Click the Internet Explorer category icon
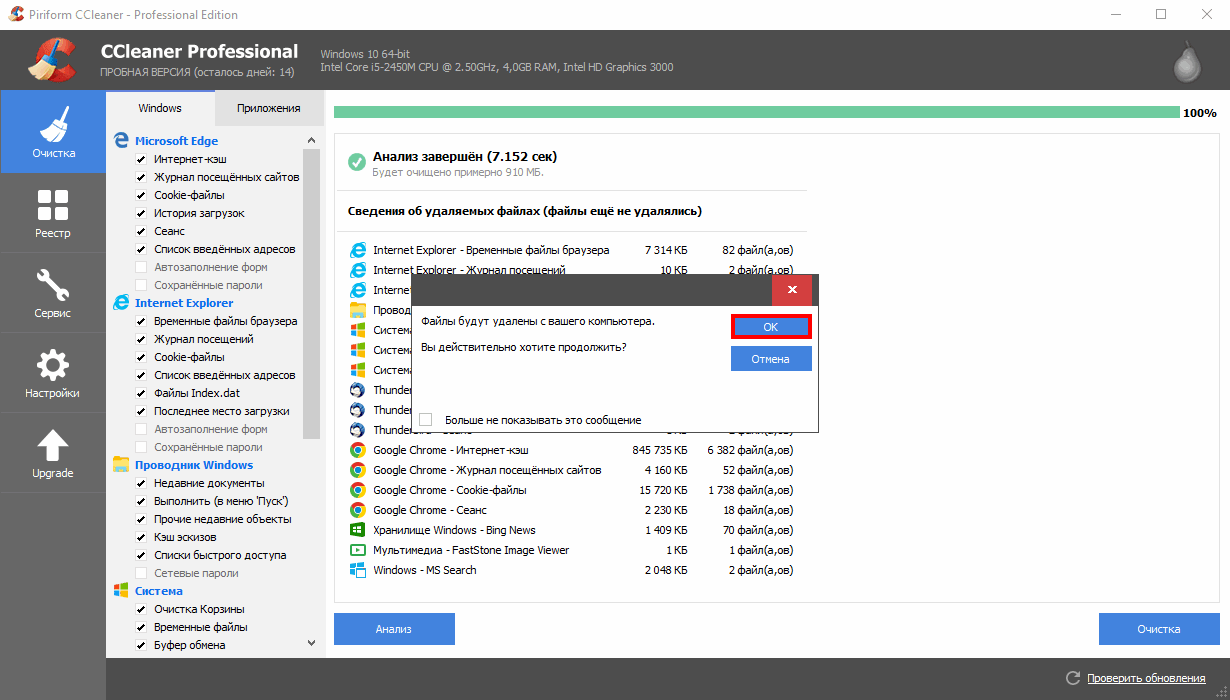The image size is (1230, 700). coord(121,302)
